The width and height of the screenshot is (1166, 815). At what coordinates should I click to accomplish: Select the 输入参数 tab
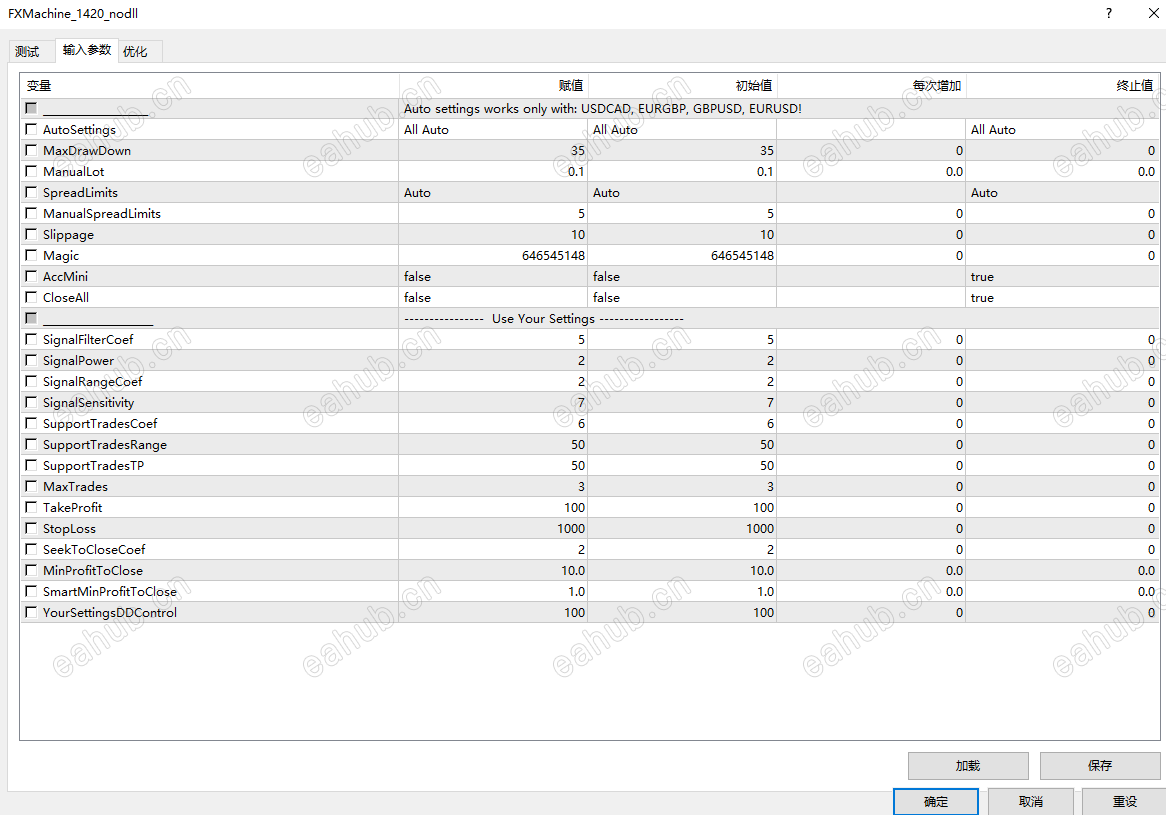[x=86, y=50]
